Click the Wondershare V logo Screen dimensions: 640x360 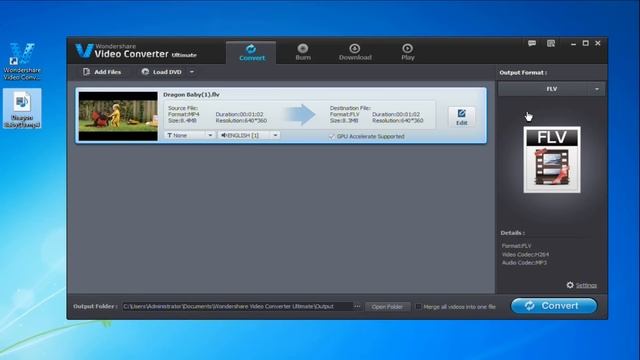click(84, 51)
